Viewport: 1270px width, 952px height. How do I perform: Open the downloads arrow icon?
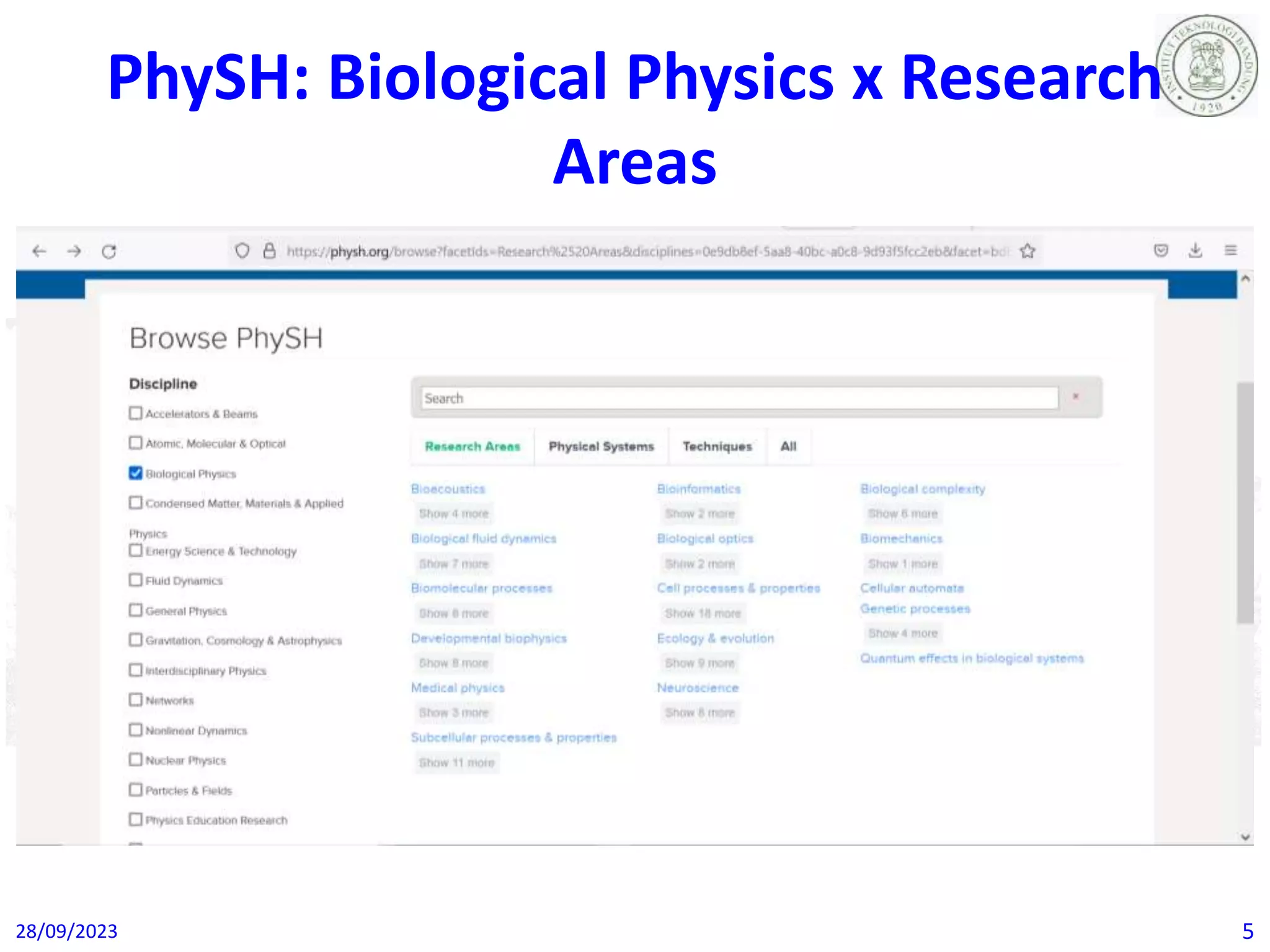[1196, 250]
